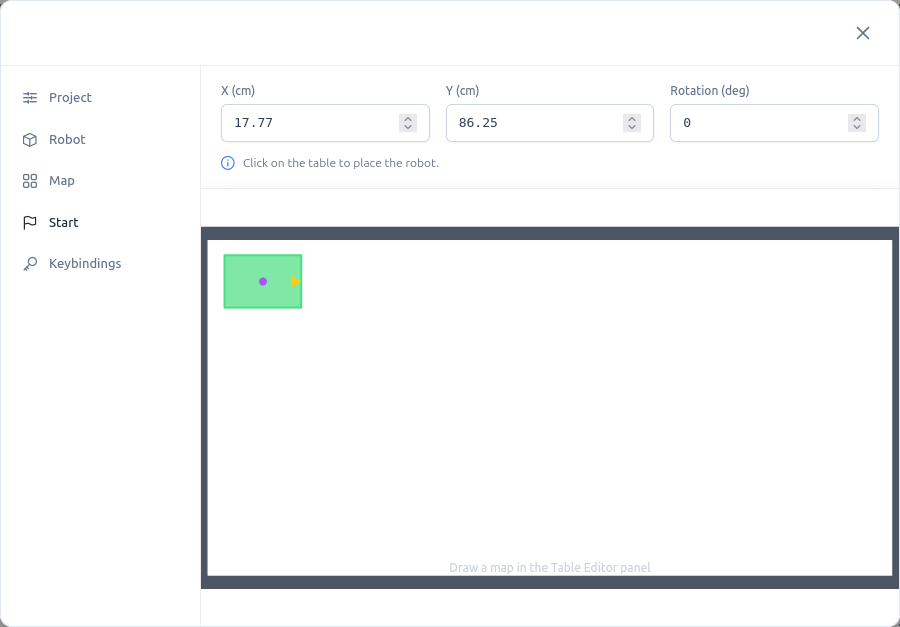This screenshot has width=900, height=627.
Task: Open the Robot configuration page
Action: (x=67, y=139)
